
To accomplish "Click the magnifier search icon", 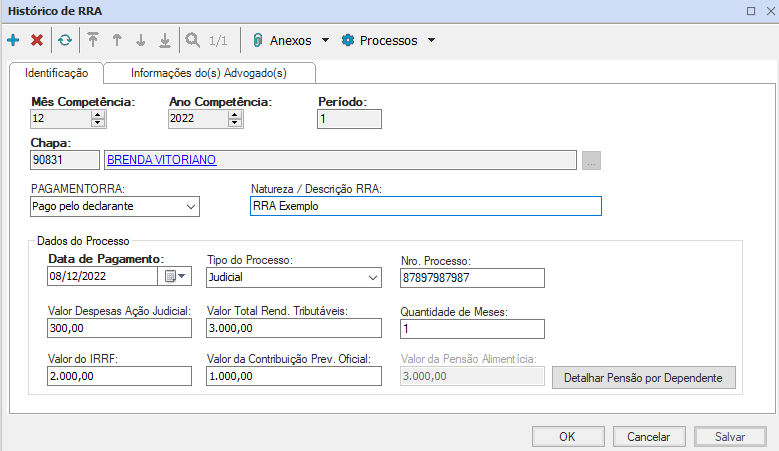I will 193,41.
